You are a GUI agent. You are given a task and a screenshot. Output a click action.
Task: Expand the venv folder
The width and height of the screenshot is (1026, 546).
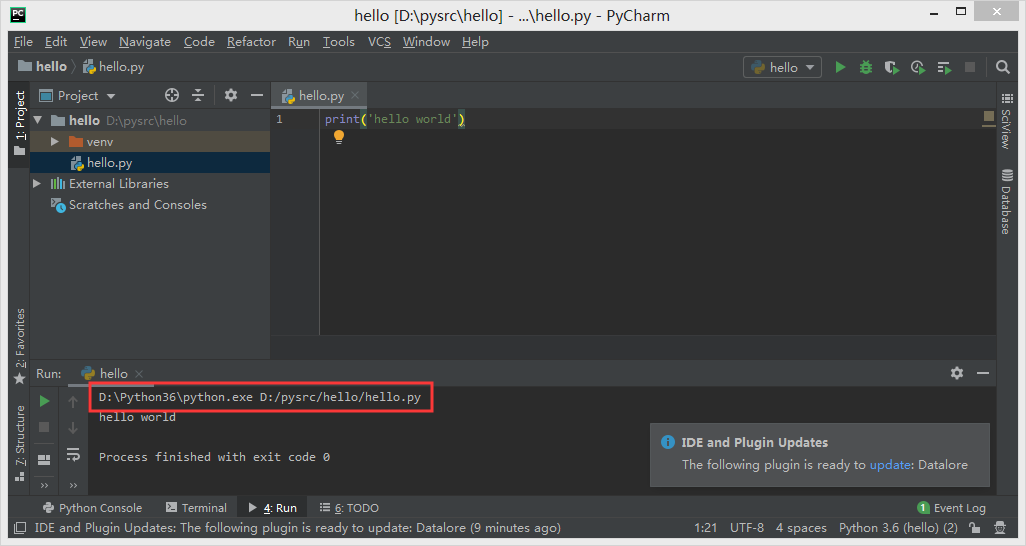pos(55,142)
